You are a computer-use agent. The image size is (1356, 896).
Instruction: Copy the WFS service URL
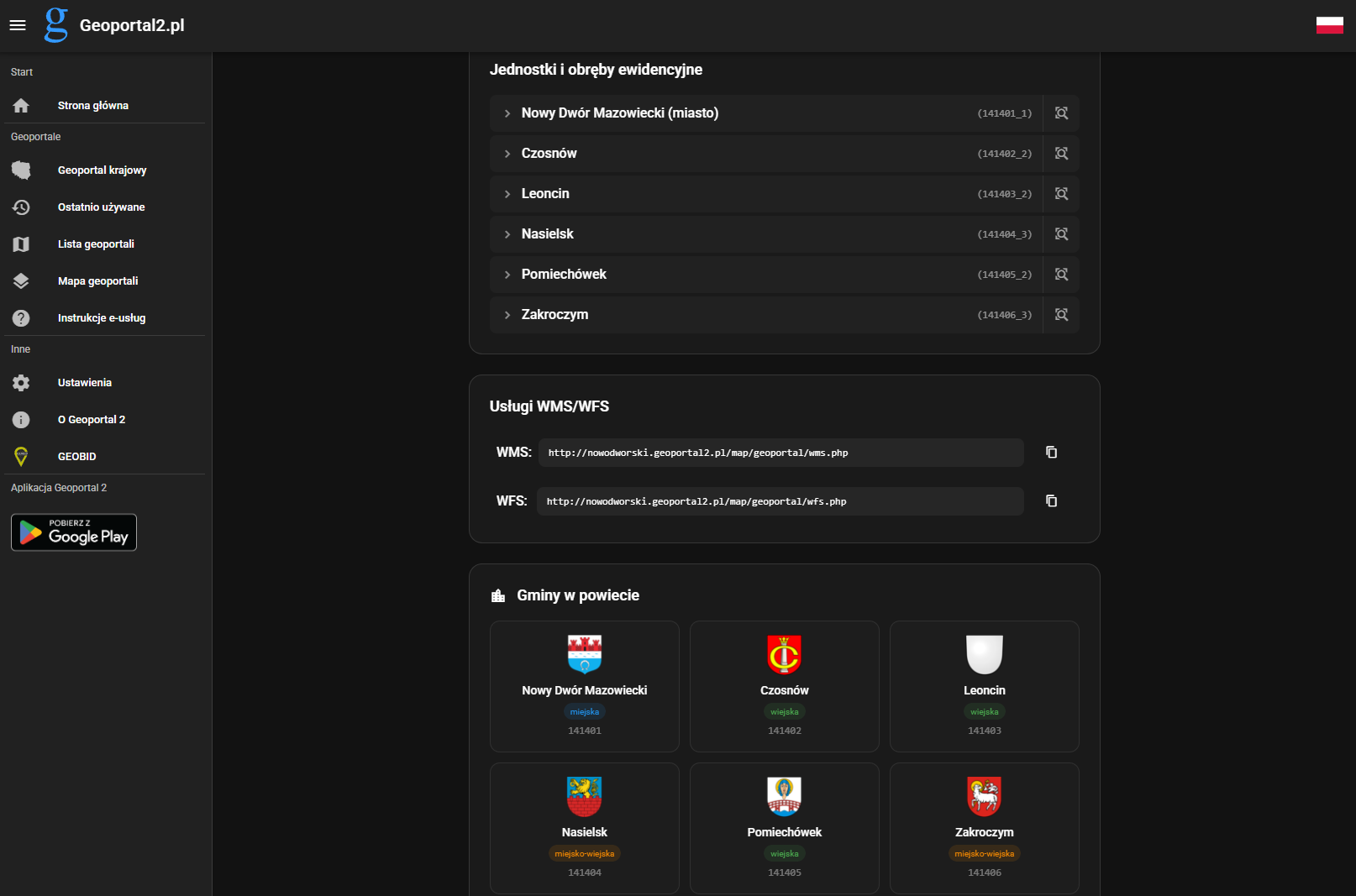coord(1051,501)
